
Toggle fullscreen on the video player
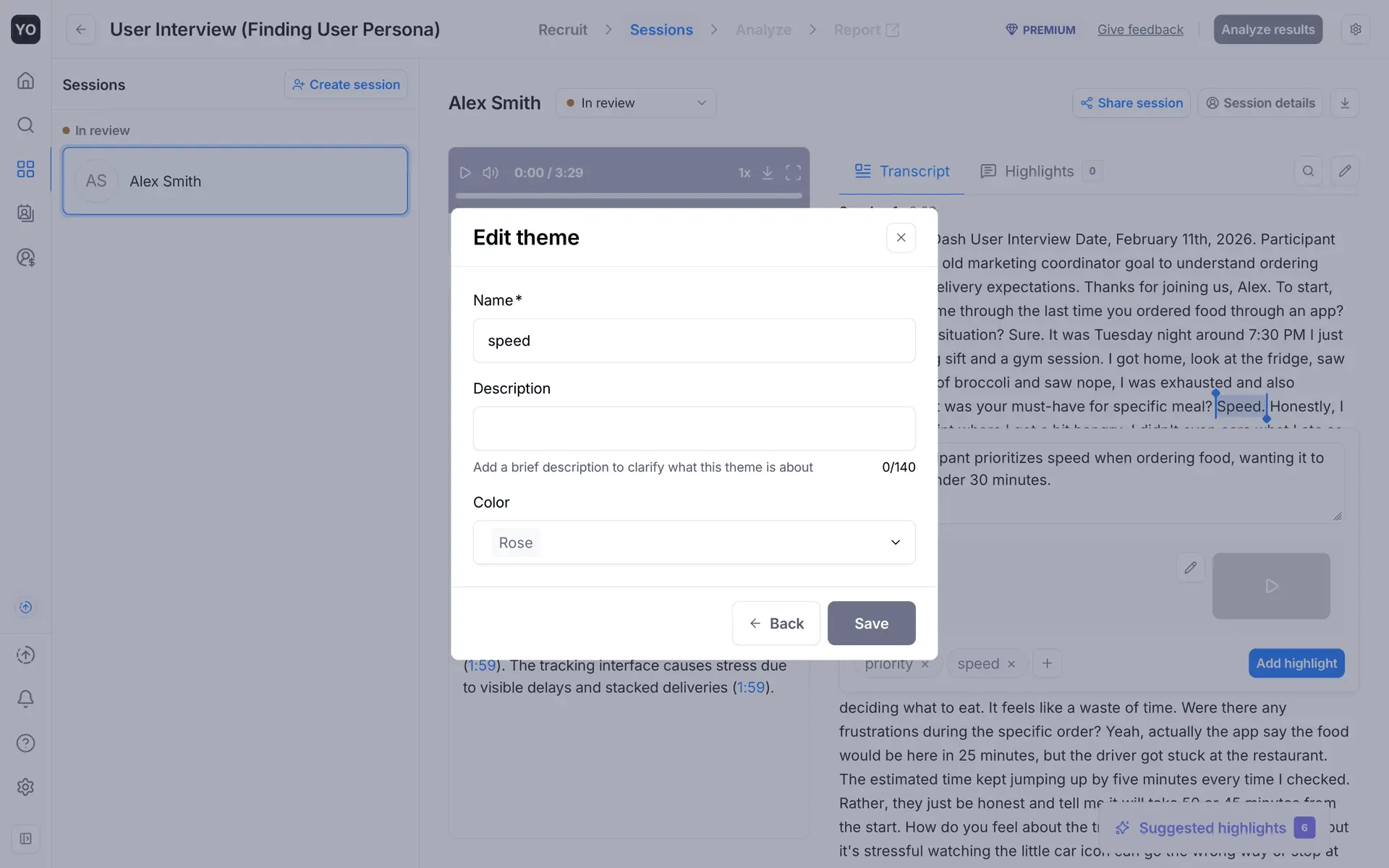tap(793, 173)
